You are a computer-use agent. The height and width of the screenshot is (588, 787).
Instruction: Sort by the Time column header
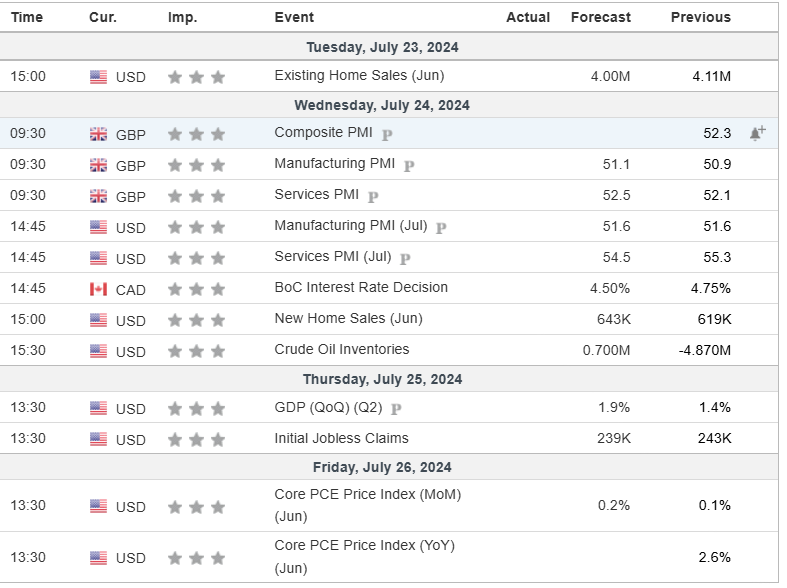tap(27, 17)
